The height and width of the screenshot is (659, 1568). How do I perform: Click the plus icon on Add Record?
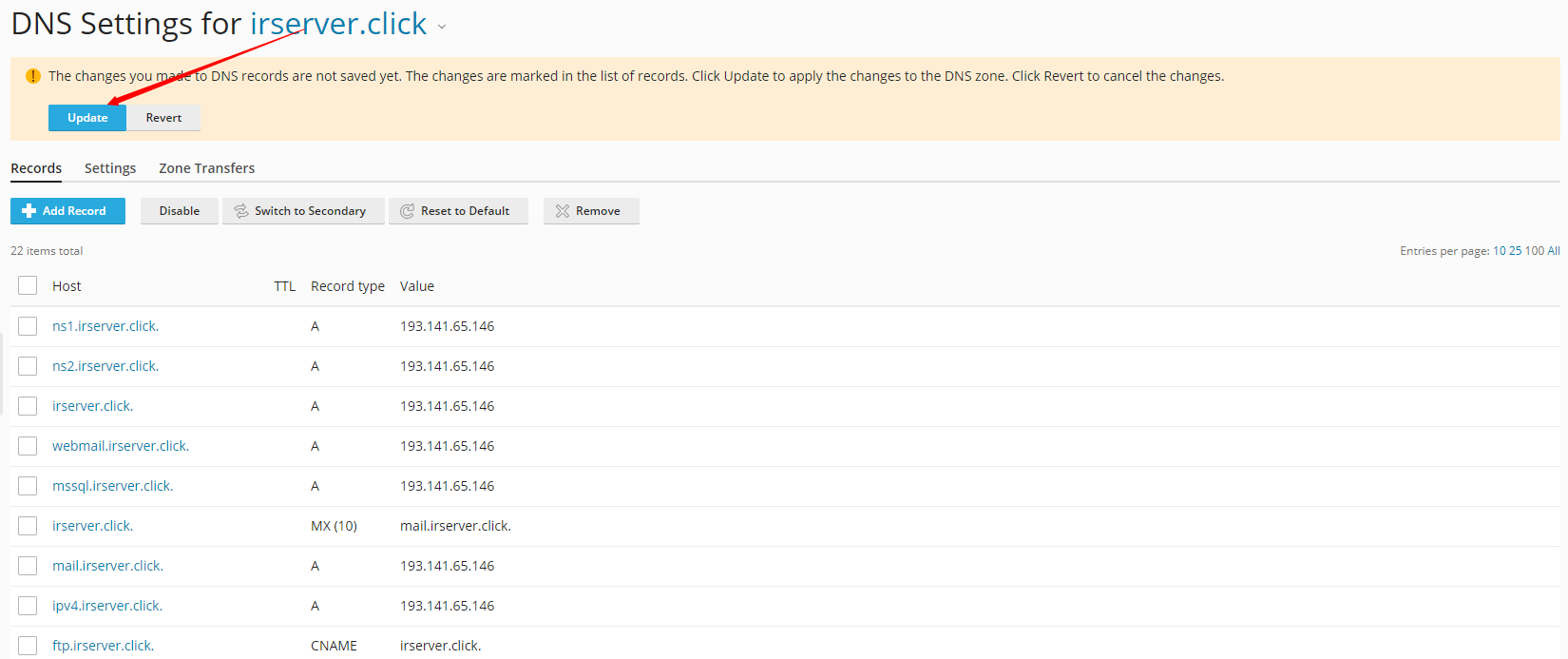click(29, 211)
